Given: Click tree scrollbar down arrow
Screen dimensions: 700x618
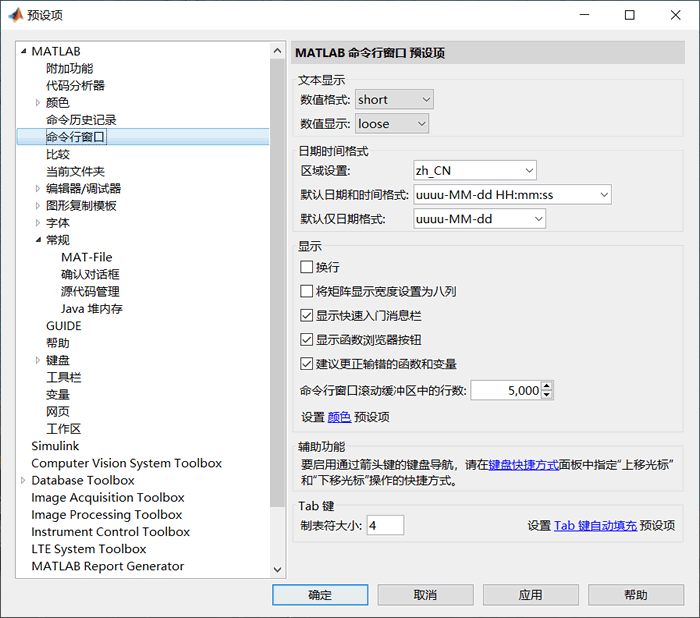Looking at the screenshot, I should tap(277, 569).
